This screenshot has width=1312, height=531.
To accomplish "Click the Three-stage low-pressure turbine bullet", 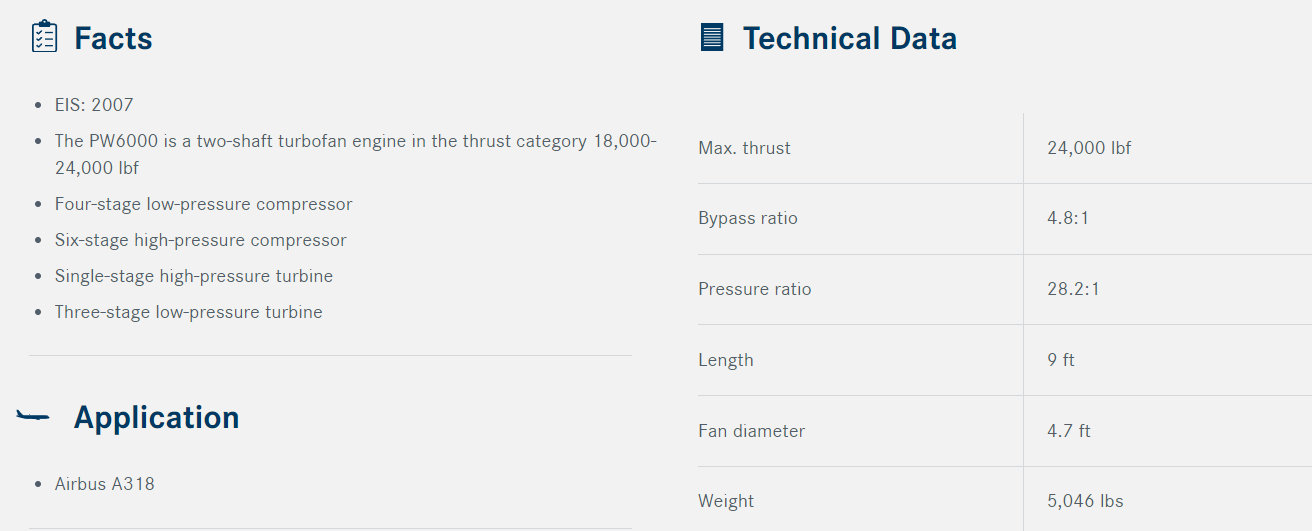I will coord(189,312).
